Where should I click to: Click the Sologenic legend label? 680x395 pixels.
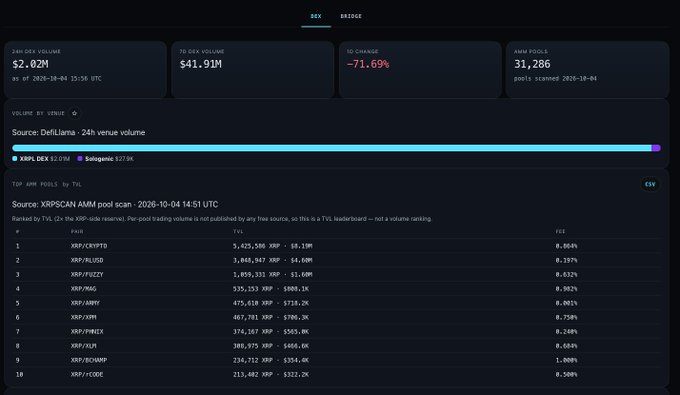click(x=99, y=159)
